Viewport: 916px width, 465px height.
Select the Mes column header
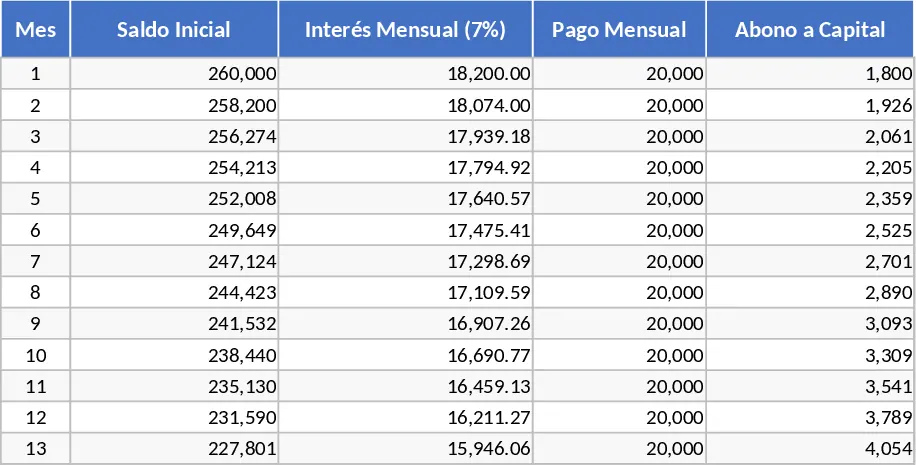coord(35,29)
